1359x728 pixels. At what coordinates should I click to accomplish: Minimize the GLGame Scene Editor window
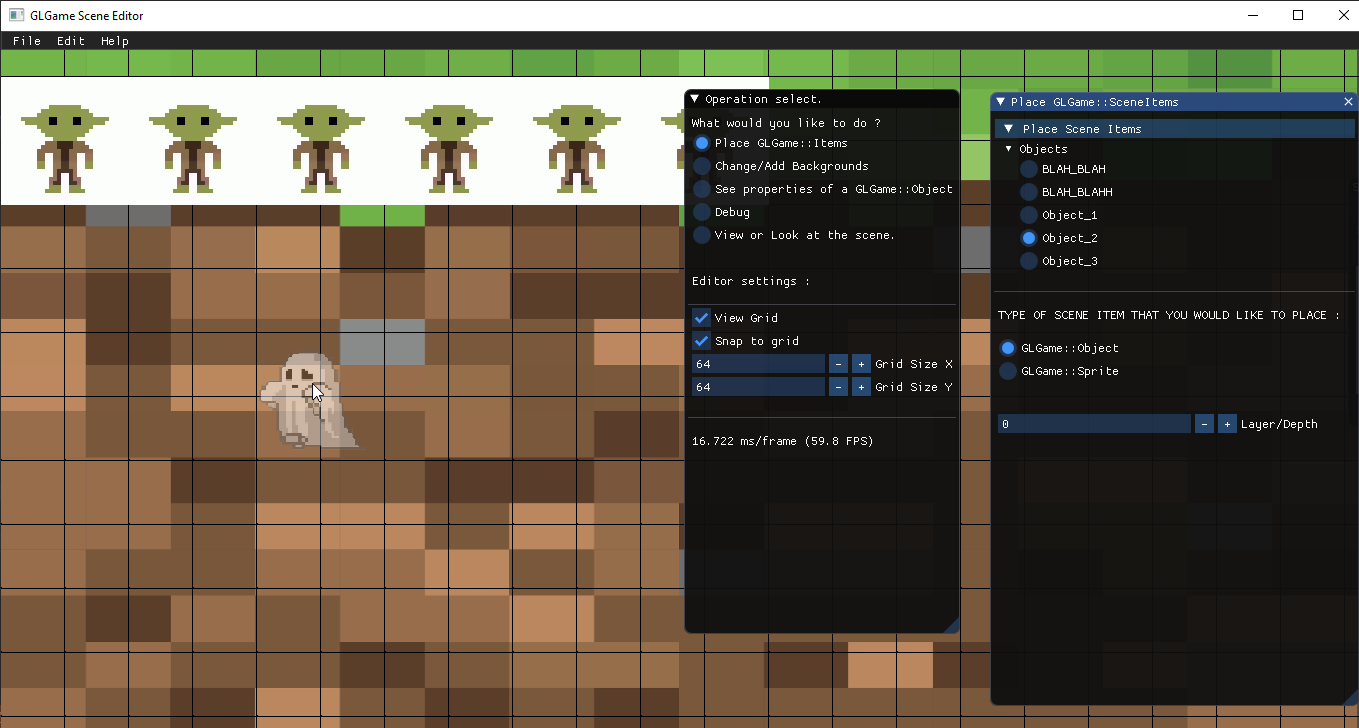[x=1252, y=15]
